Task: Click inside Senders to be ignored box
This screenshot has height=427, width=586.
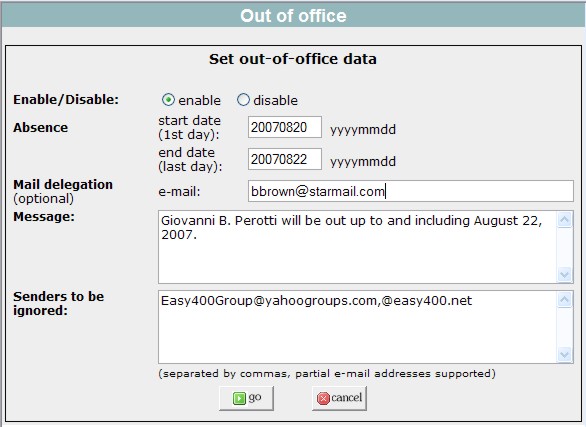Action: pos(358,327)
